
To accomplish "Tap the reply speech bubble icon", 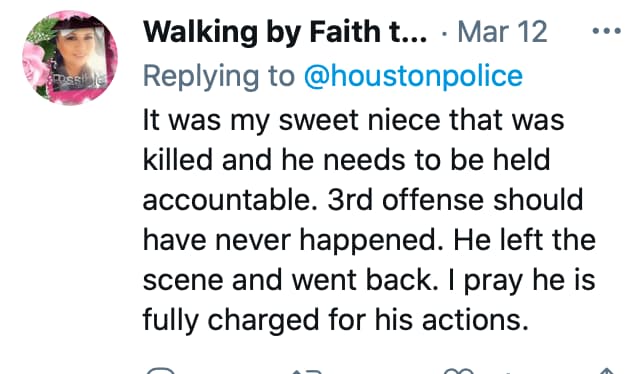I will coord(160,371).
